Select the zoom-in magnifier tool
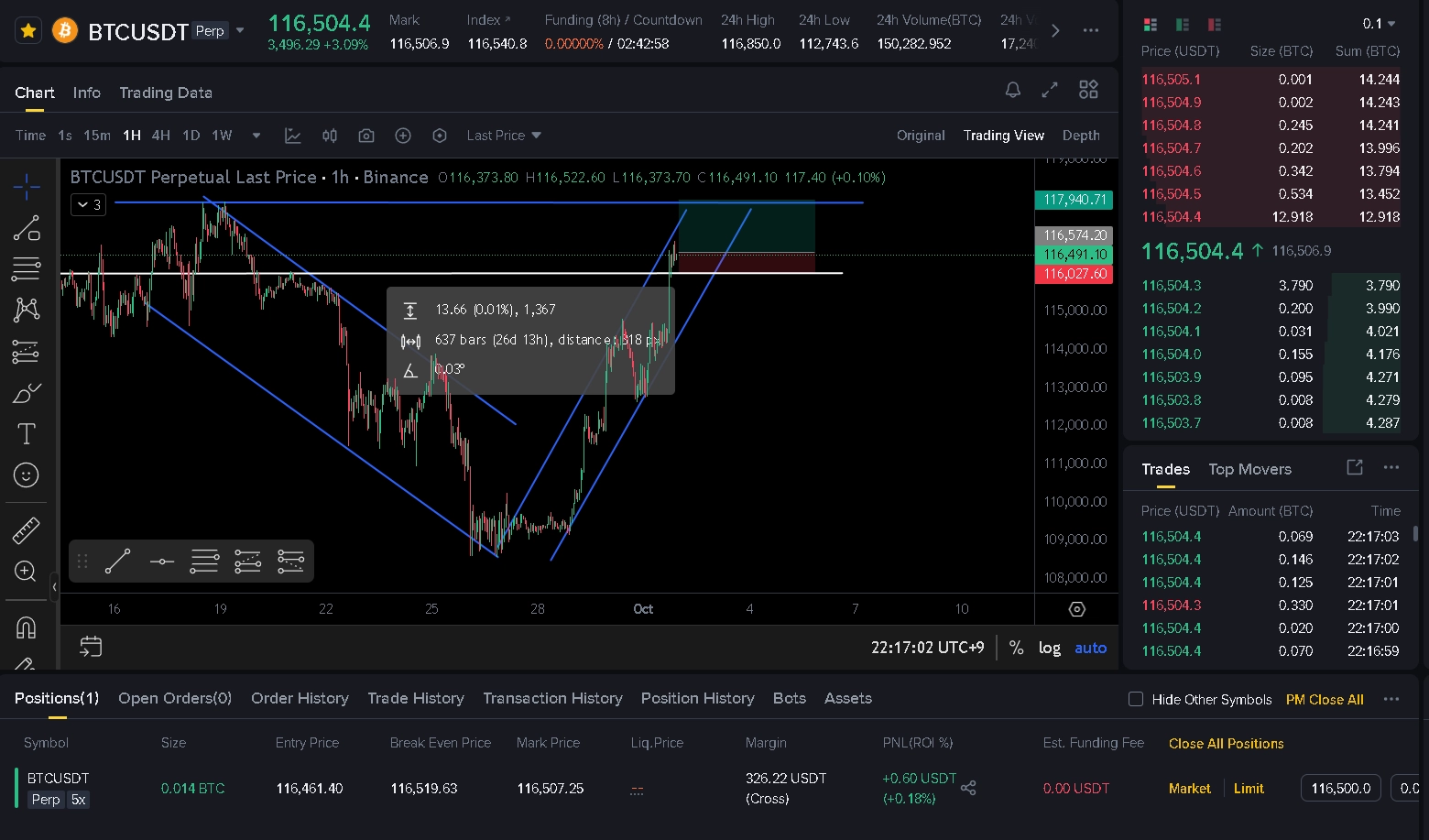 coord(27,572)
